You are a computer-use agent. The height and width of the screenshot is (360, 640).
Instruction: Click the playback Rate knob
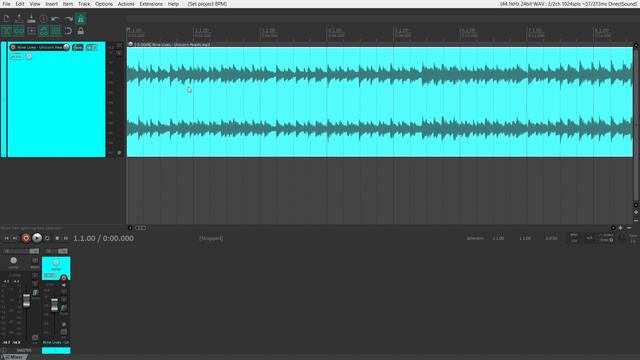tap(622, 238)
